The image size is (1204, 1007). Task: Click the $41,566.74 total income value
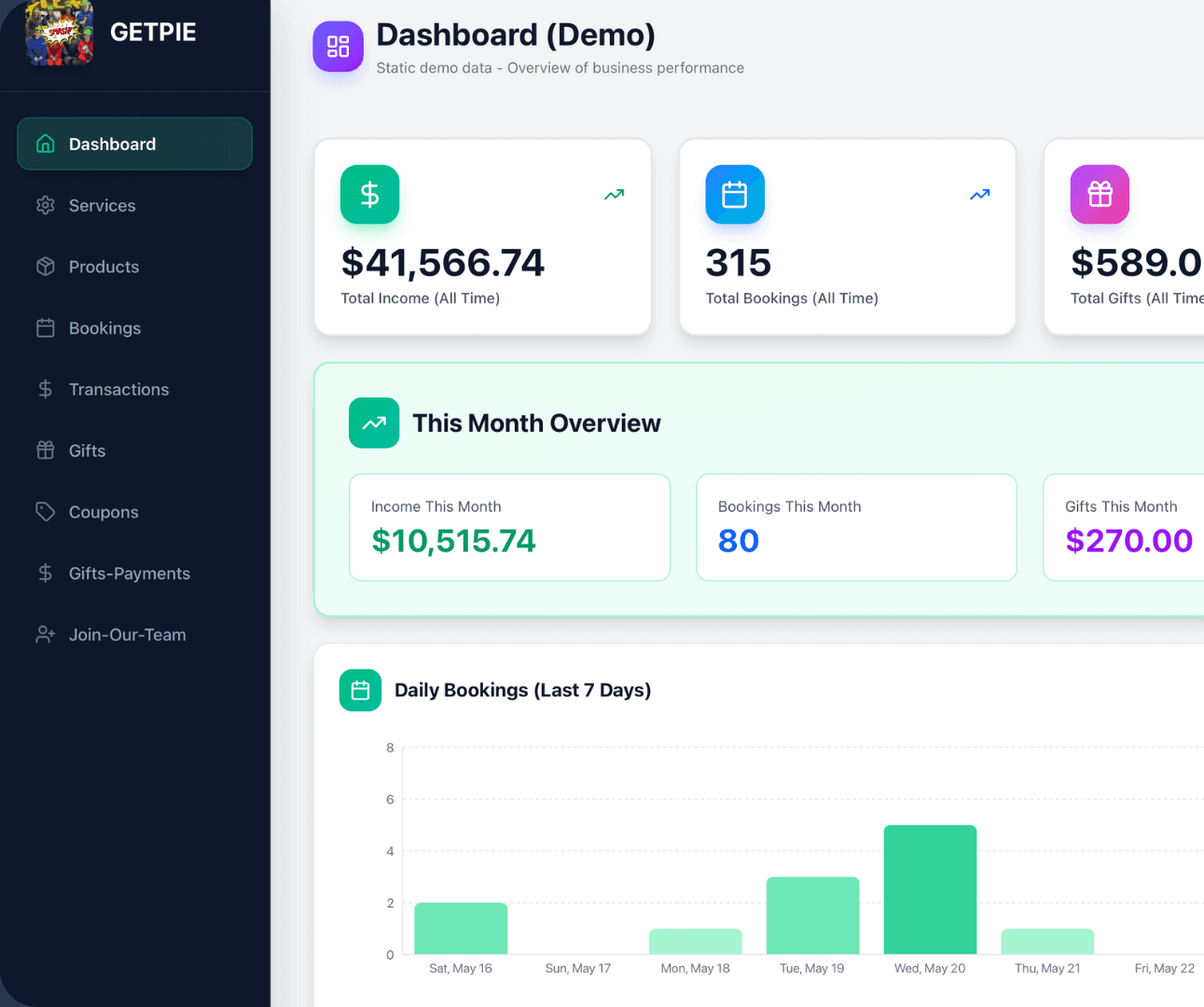click(443, 263)
